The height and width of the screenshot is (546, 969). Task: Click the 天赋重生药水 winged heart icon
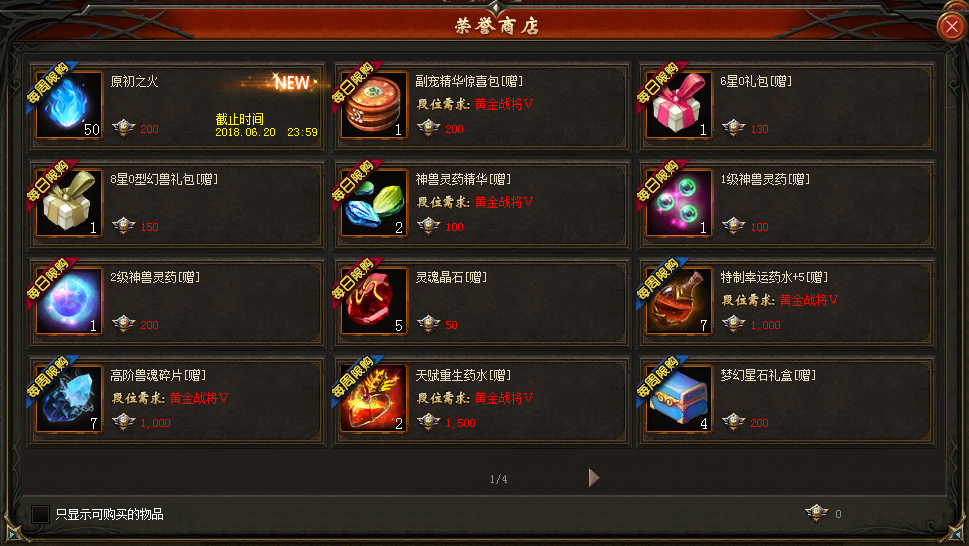(374, 399)
